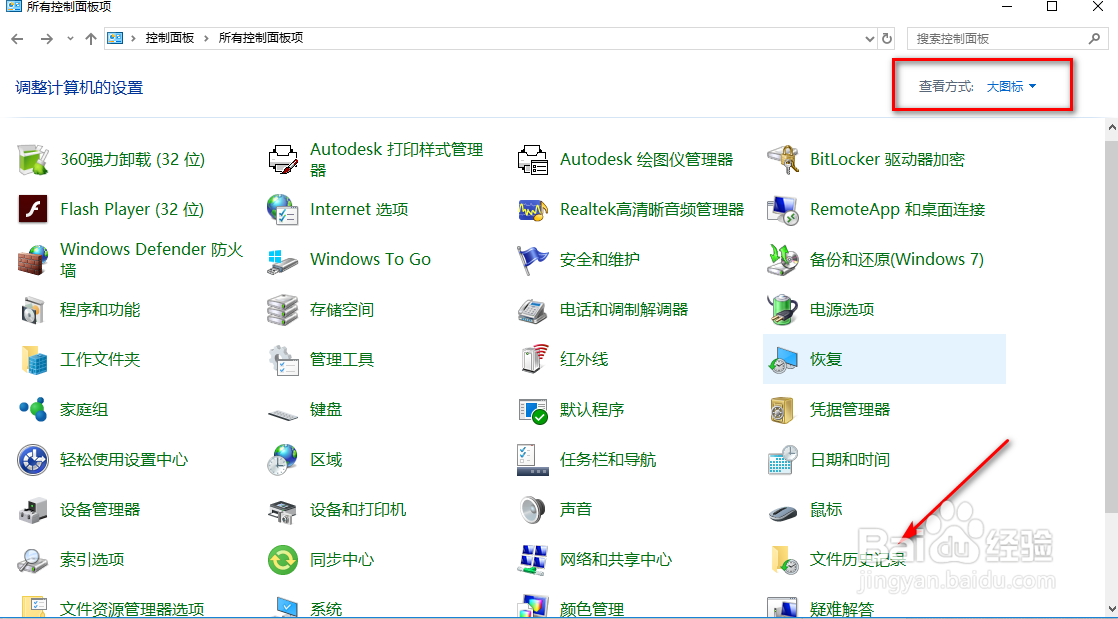The image size is (1118, 619).
Task: Click the Internet 选项 globe icon
Action: 283,209
